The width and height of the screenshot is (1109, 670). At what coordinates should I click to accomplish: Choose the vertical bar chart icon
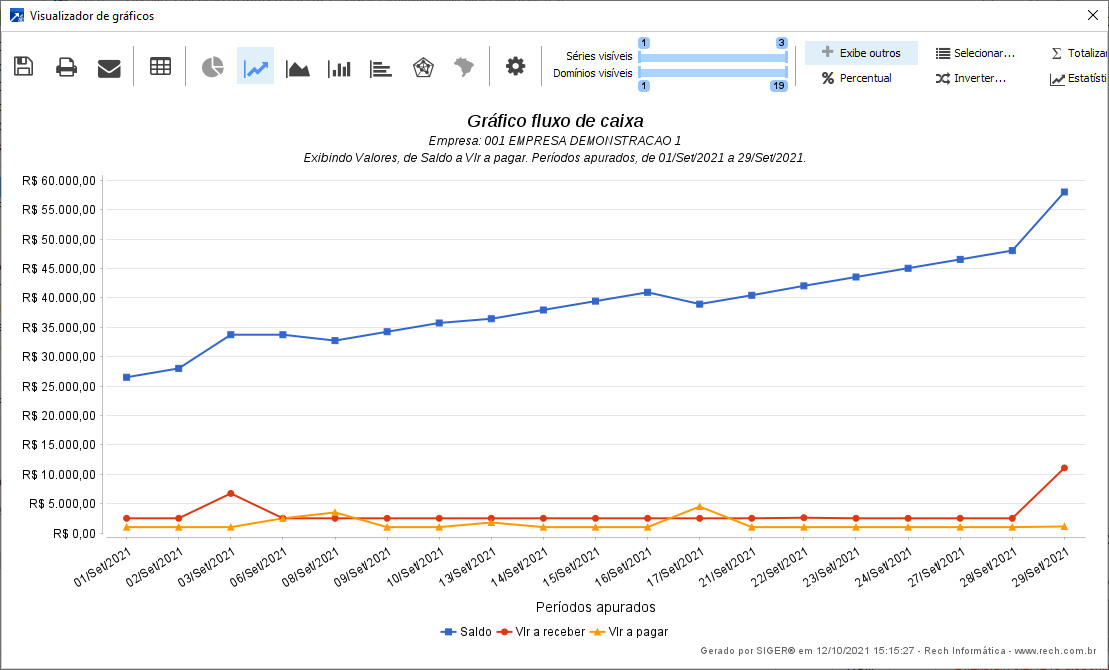[x=340, y=67]
